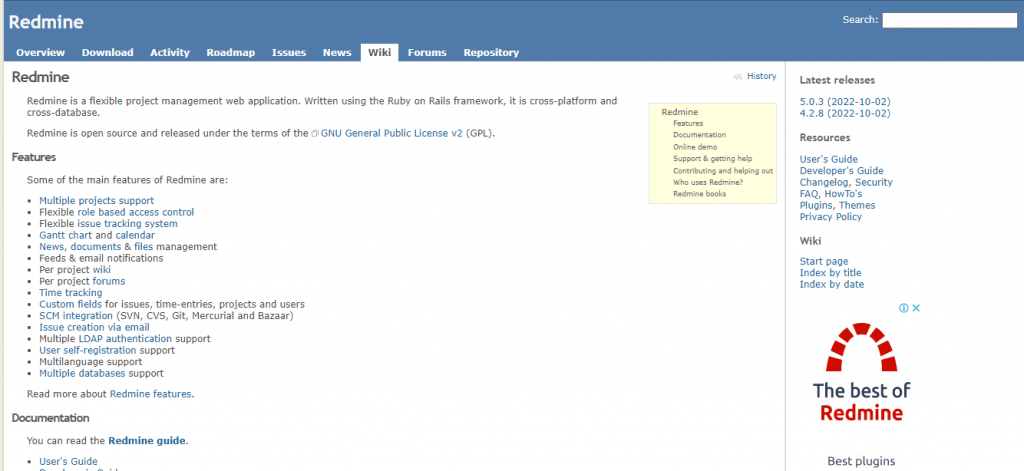Open the LDAP authentication link
The height and width of the screenshot is (471, 1024).
coord(125,339)
